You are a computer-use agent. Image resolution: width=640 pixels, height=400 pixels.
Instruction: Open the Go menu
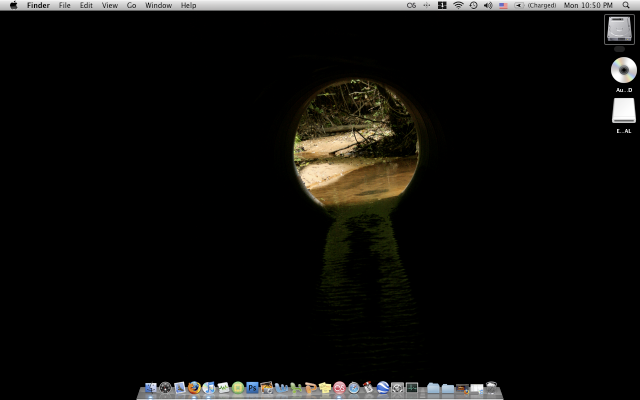coord(131,5)
